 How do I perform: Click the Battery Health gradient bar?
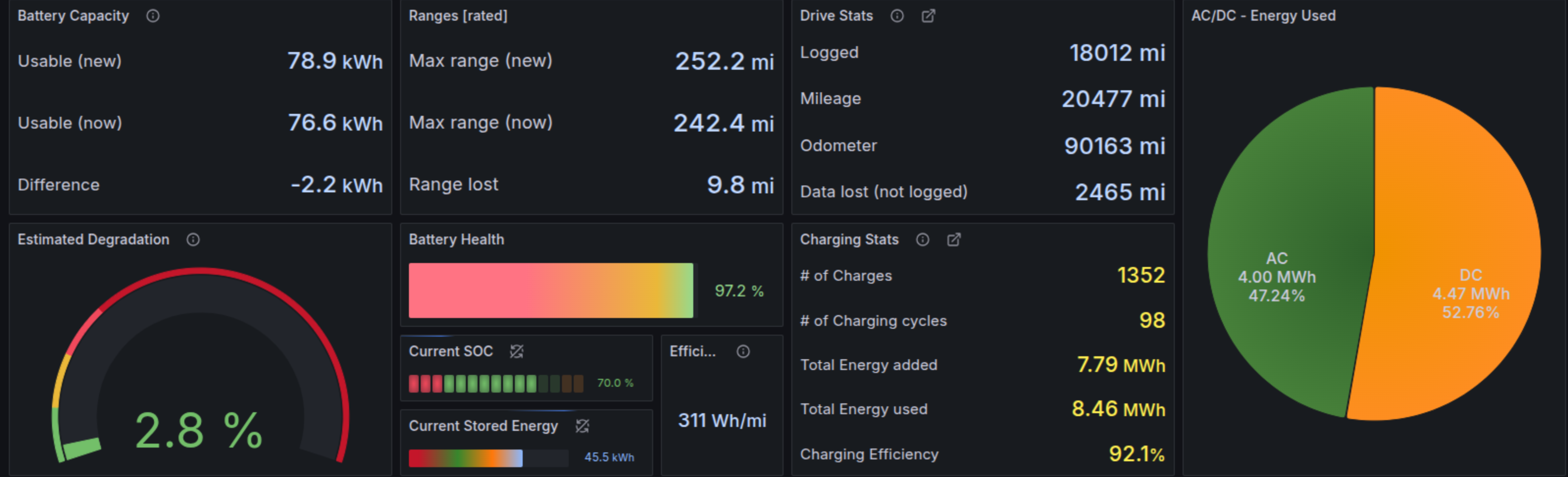point(551,291)
